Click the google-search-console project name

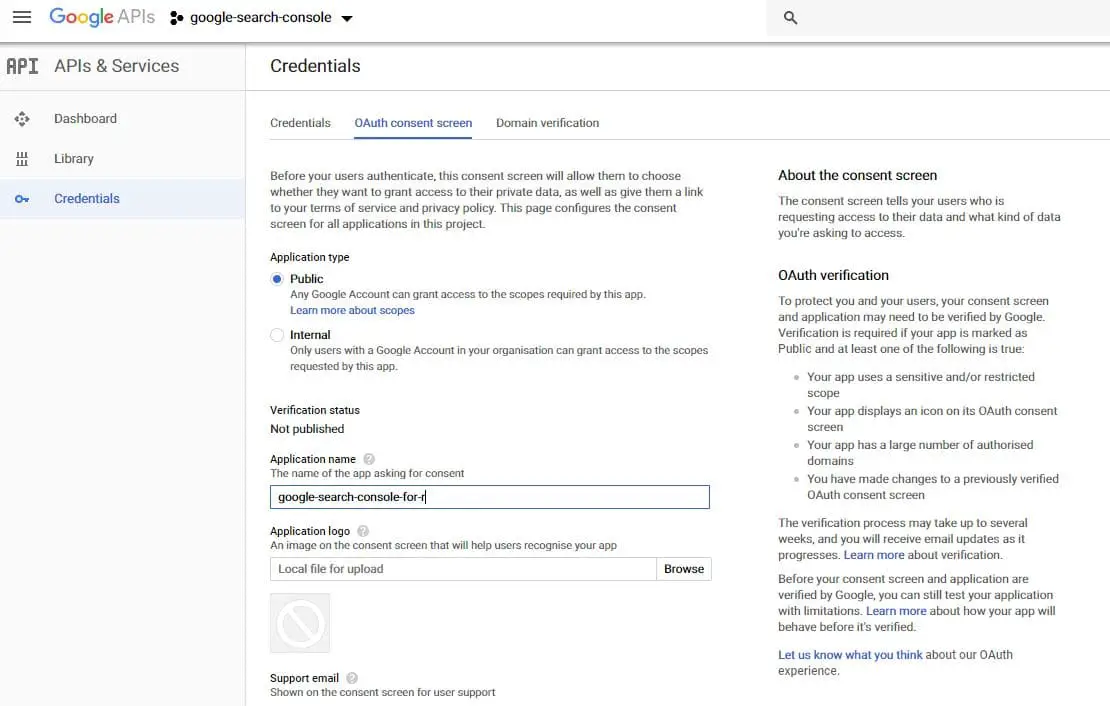click(261, 18)
